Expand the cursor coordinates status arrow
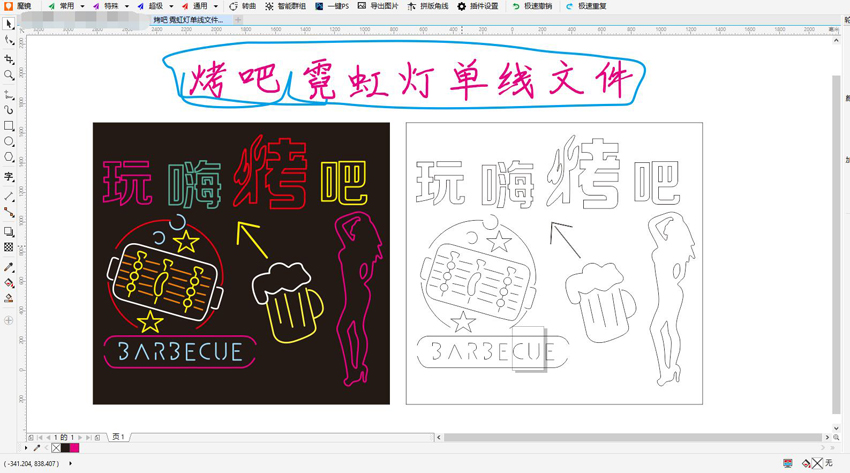This screenshot has height=473, width=850. point(70,464)
